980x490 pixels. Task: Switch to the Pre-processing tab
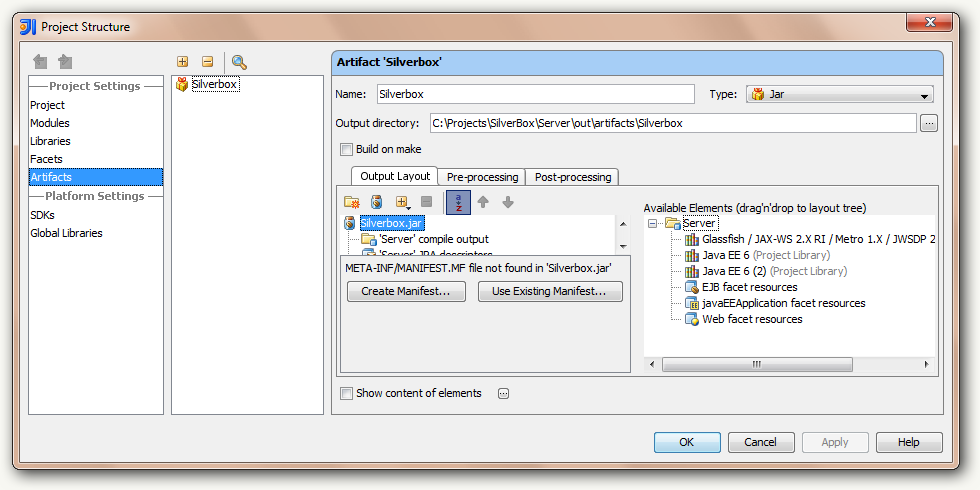tap(482, 177)
